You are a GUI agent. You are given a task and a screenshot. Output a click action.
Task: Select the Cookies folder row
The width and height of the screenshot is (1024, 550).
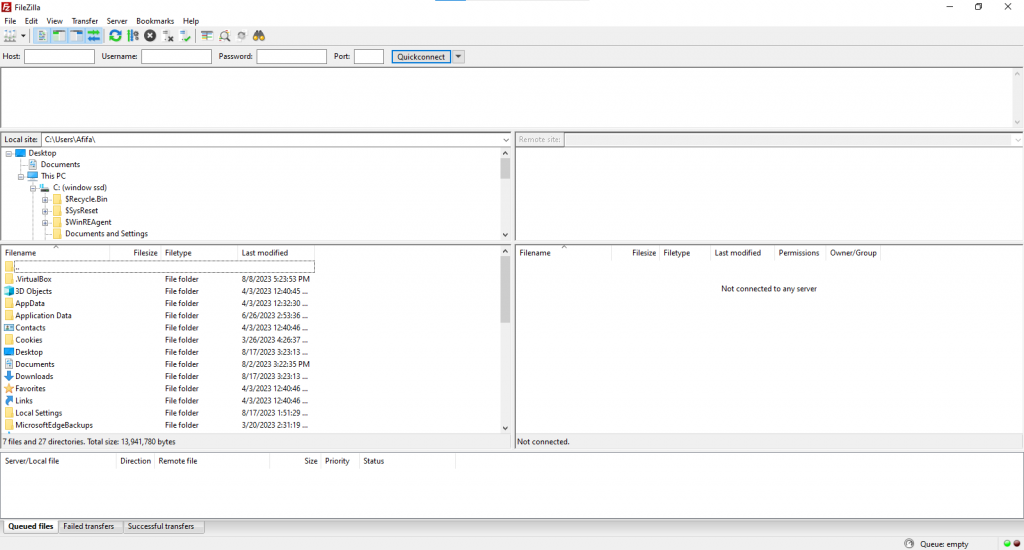click(159, 340)
